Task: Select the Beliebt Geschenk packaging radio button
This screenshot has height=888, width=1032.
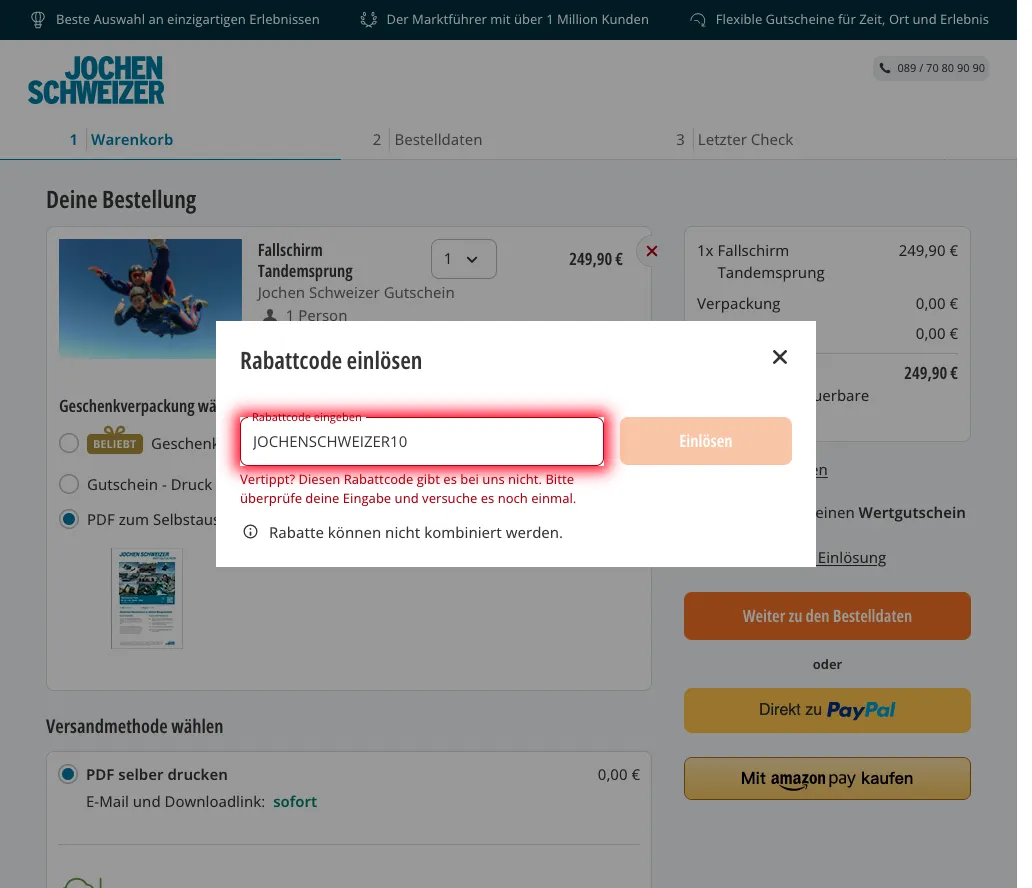Action: coord(69,443)
